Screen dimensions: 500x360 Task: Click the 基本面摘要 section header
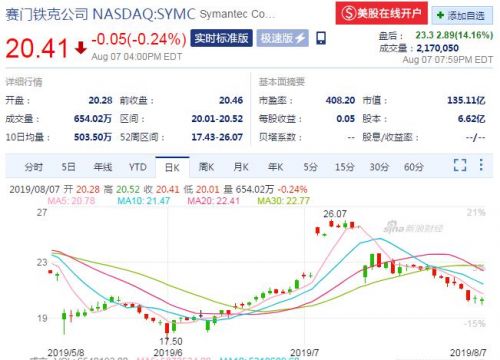(x=282, y=82)
